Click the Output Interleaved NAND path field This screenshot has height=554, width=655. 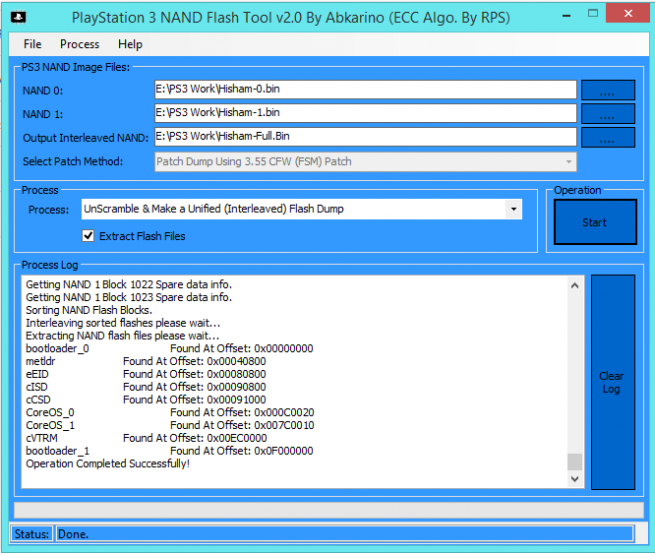[x=365, y=136]
